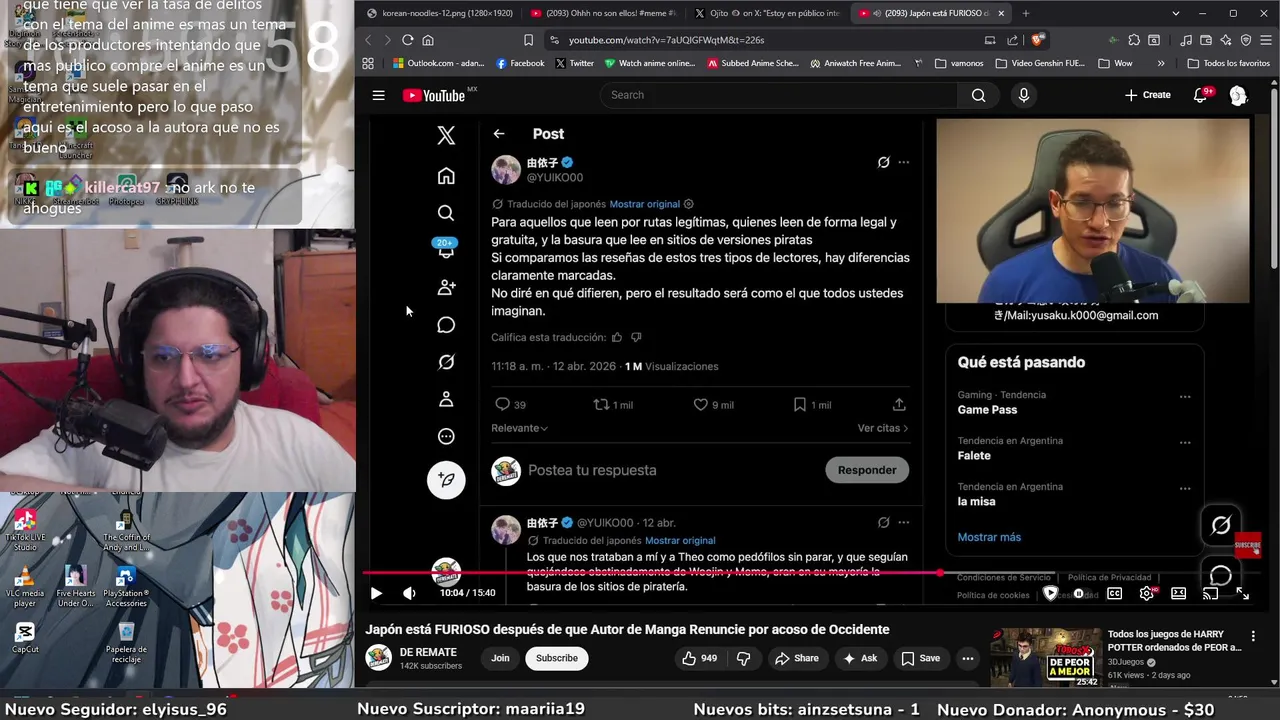Enter fullscreen in the video player
Screen dimensions: 1280x720
[x=1242, y=593]
